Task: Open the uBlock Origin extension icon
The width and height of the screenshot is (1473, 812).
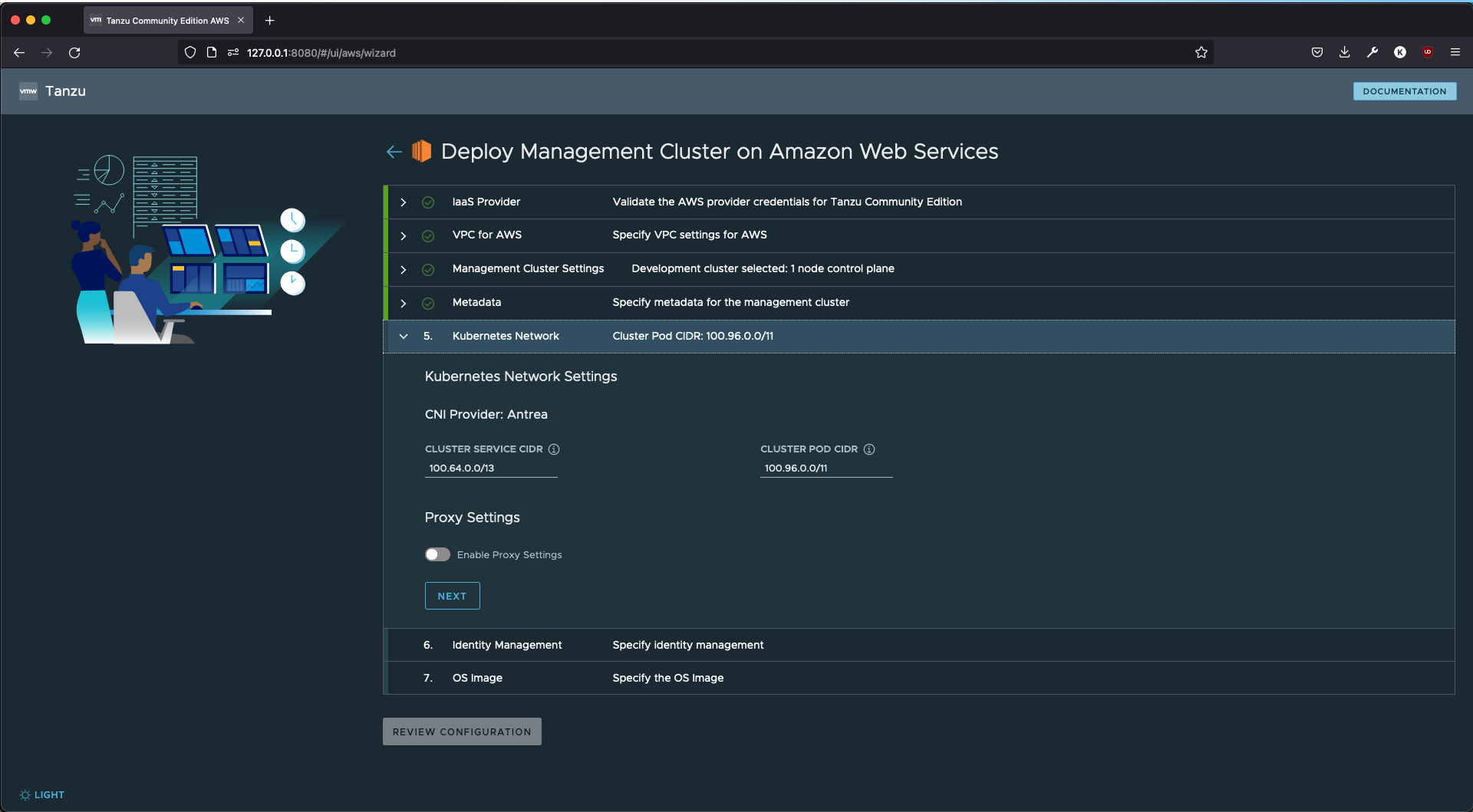Action: coord(1428,53)
